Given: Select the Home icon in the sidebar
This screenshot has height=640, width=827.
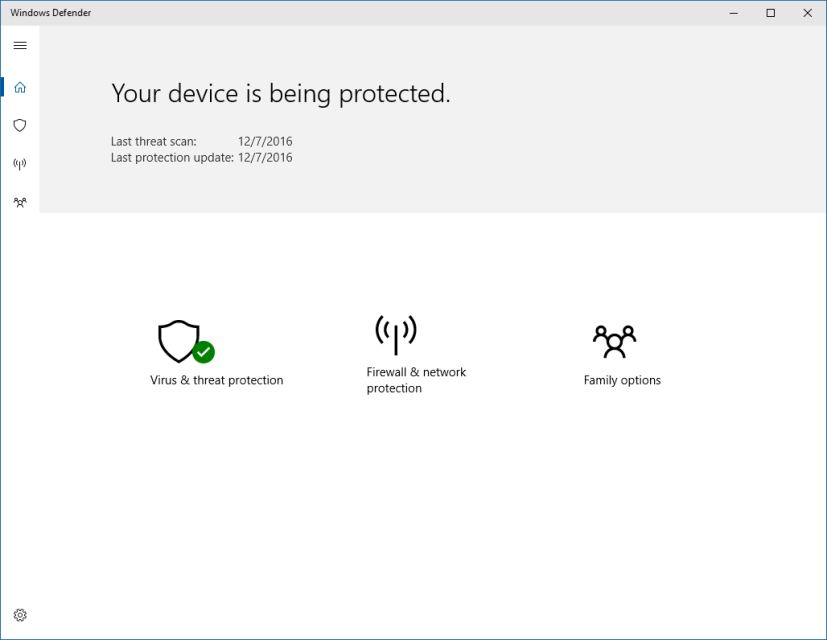Looking at the screenshot, I should (x=19, y=86).
